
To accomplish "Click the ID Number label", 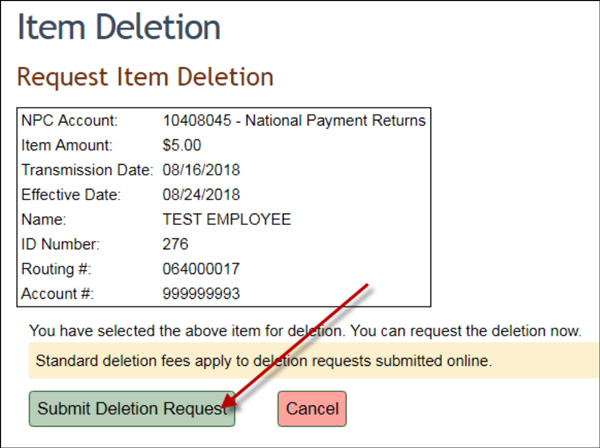I will click(62, 243).
